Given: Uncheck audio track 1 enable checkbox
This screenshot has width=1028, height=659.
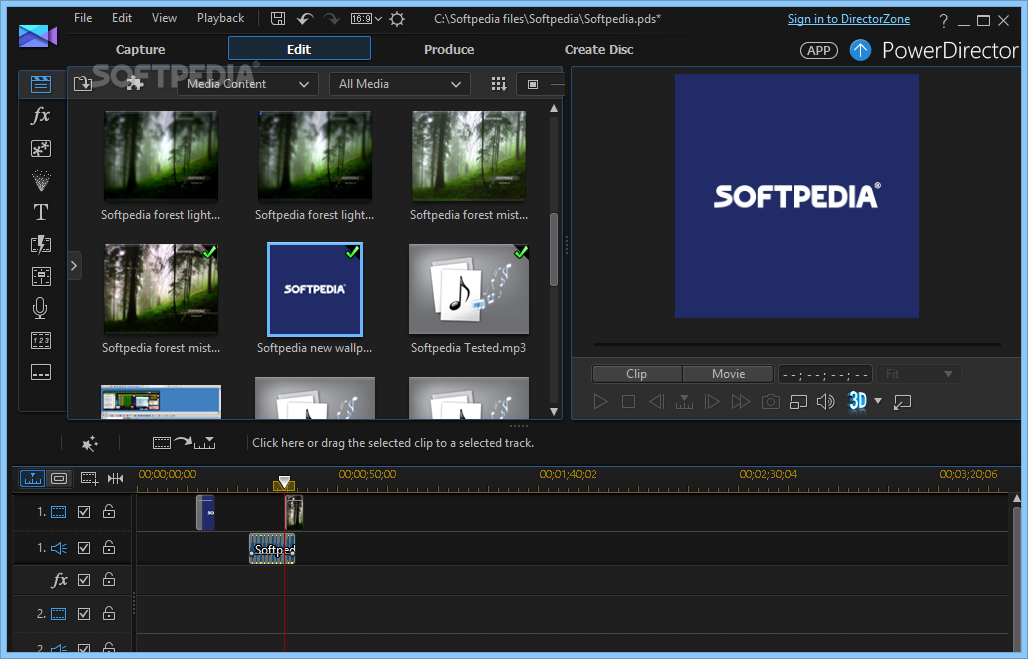Looking at the screenshot, I should [x=84, y=548].
